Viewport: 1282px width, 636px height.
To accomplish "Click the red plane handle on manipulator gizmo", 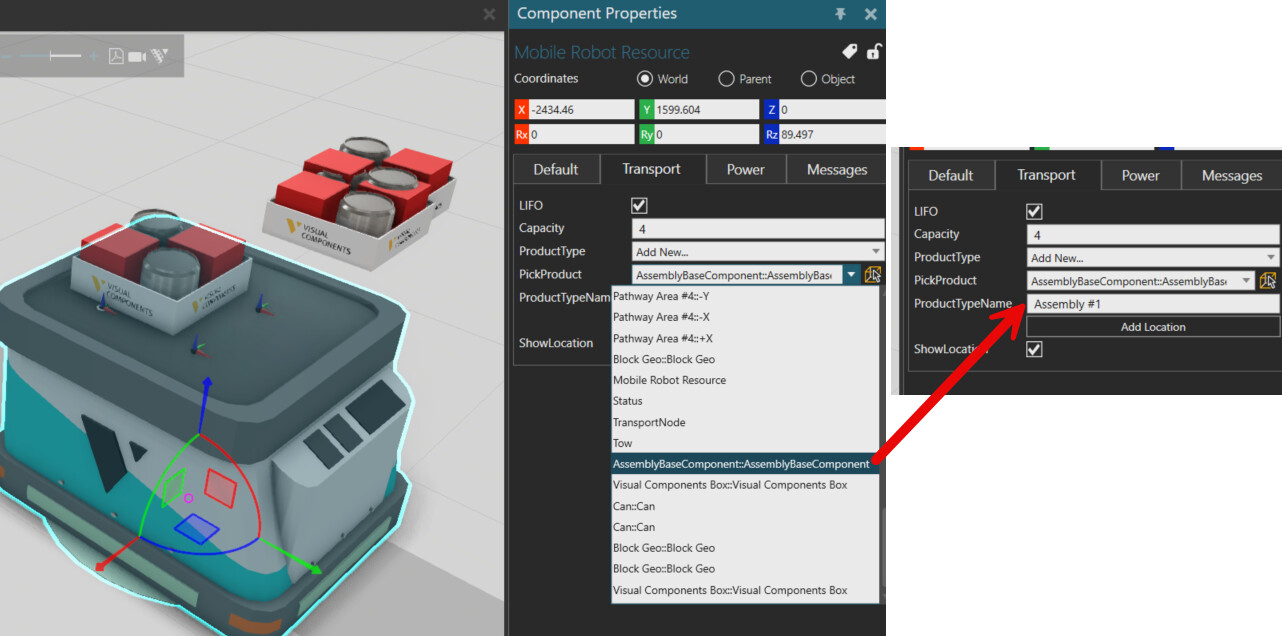I will (x=219, y=487).
